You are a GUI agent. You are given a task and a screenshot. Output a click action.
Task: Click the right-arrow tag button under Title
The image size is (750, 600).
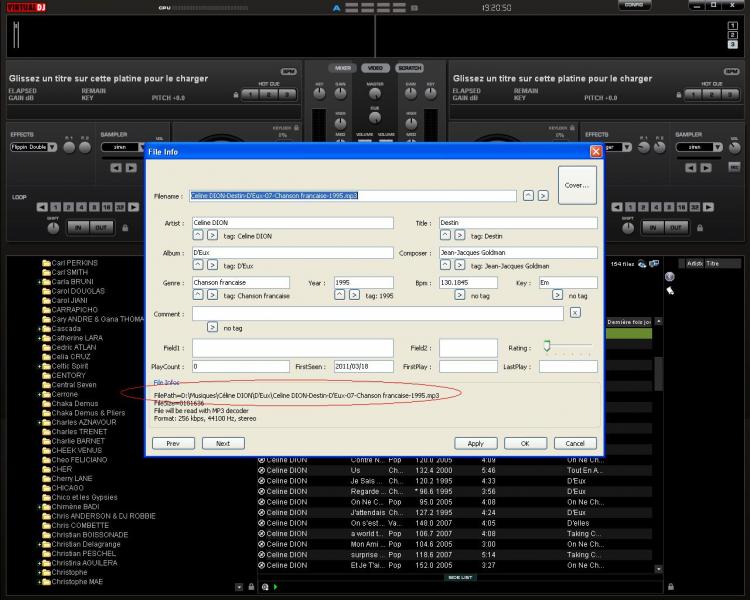click(459, 235)
